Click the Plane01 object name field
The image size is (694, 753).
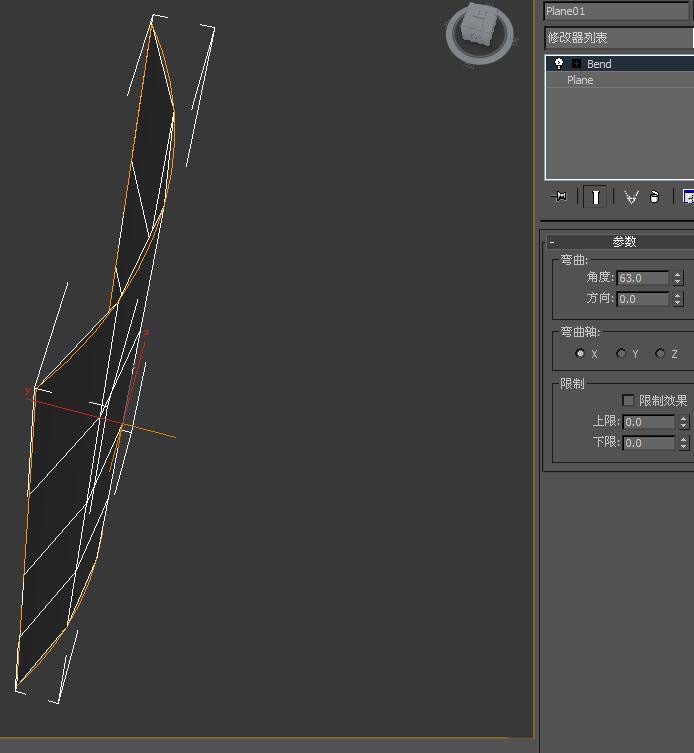click(617, 11)
